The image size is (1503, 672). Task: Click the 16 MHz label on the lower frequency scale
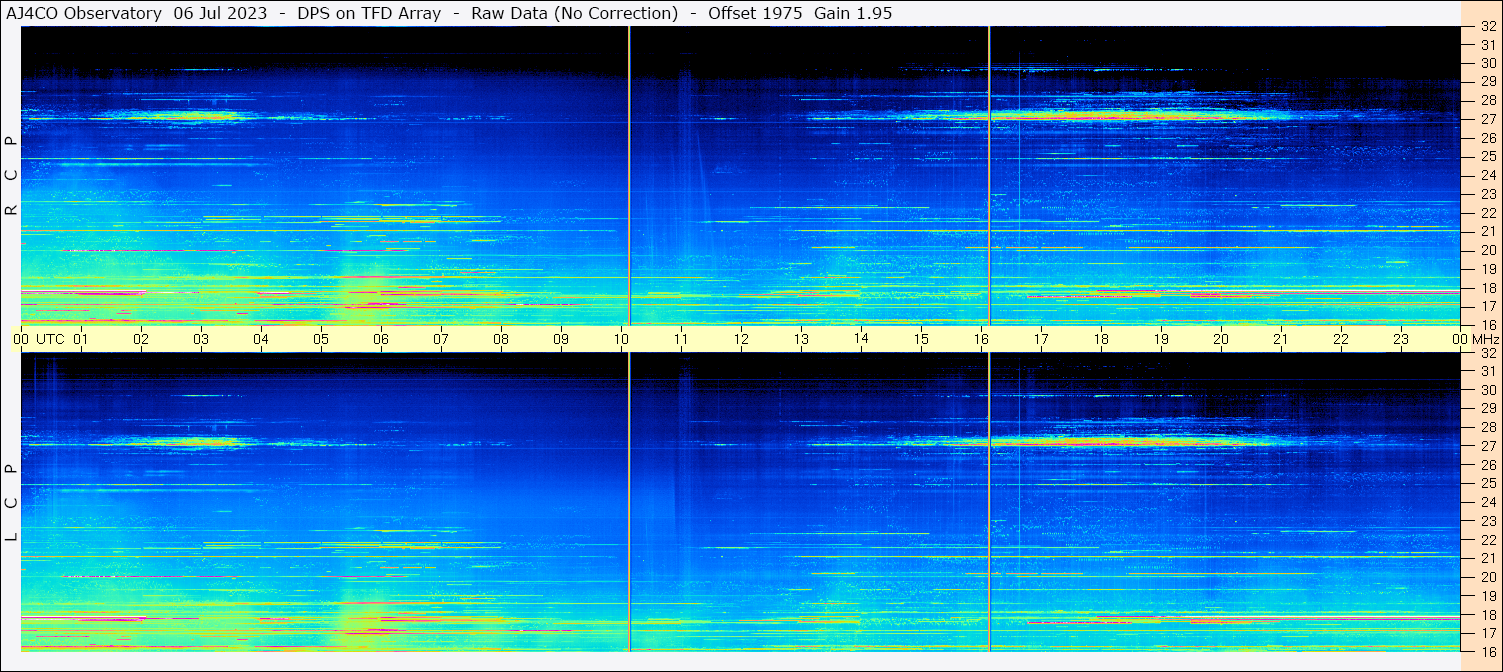pyautogui.click(x=1487, y=651)
